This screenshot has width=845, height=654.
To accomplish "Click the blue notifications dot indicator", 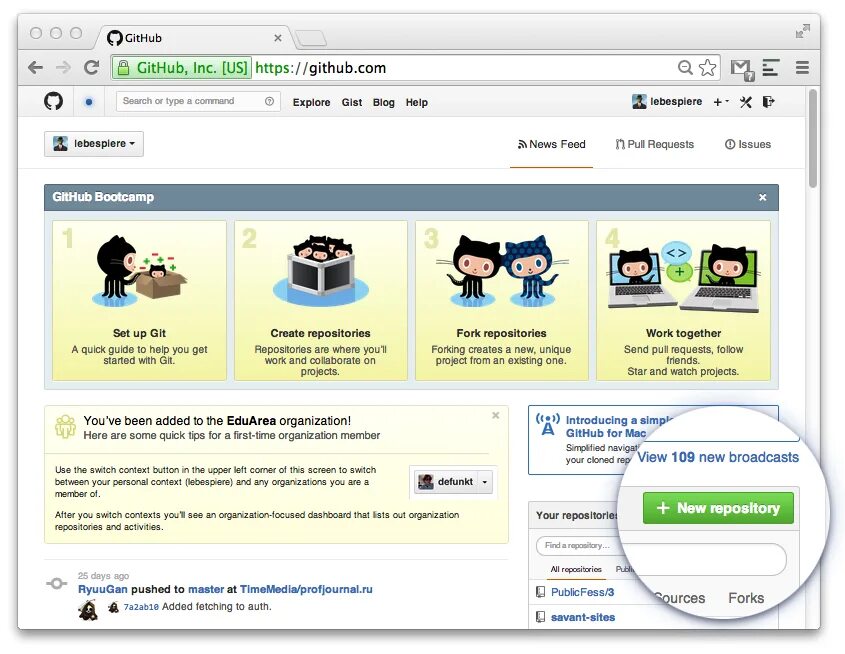I will coord(89,101).
